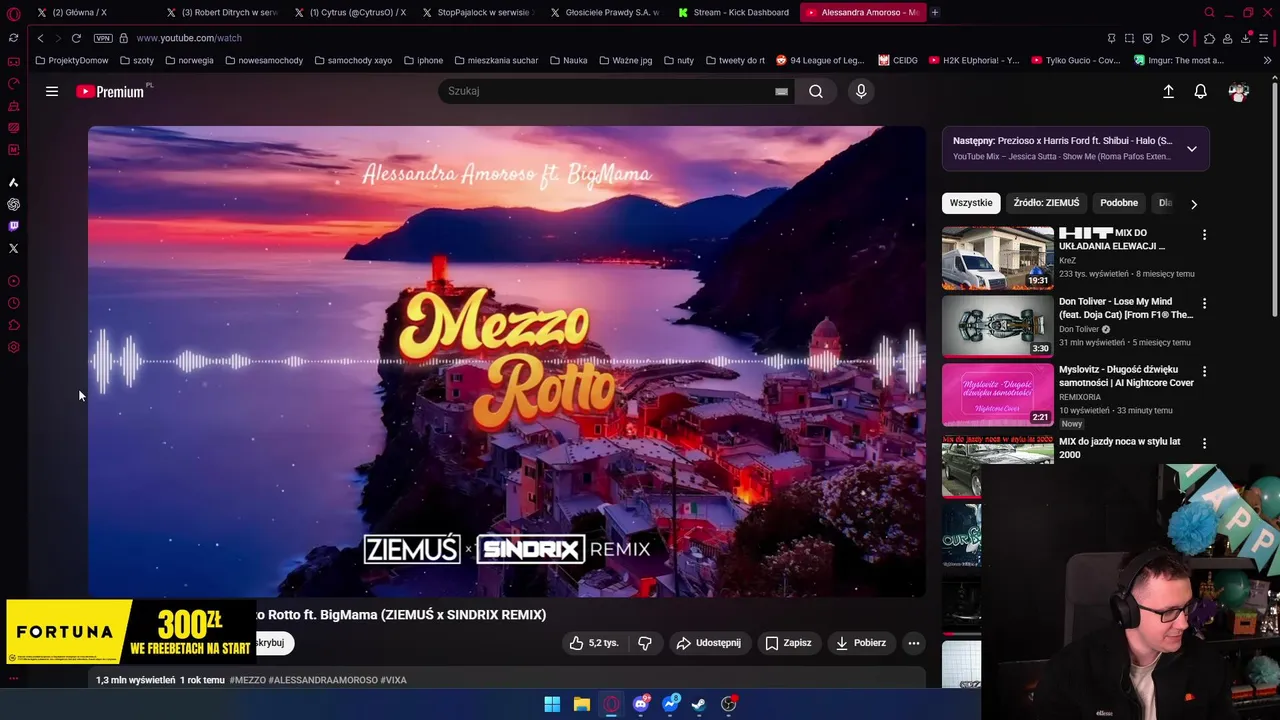Open the YouTube account avatar menu

(x=1238, y=91)
